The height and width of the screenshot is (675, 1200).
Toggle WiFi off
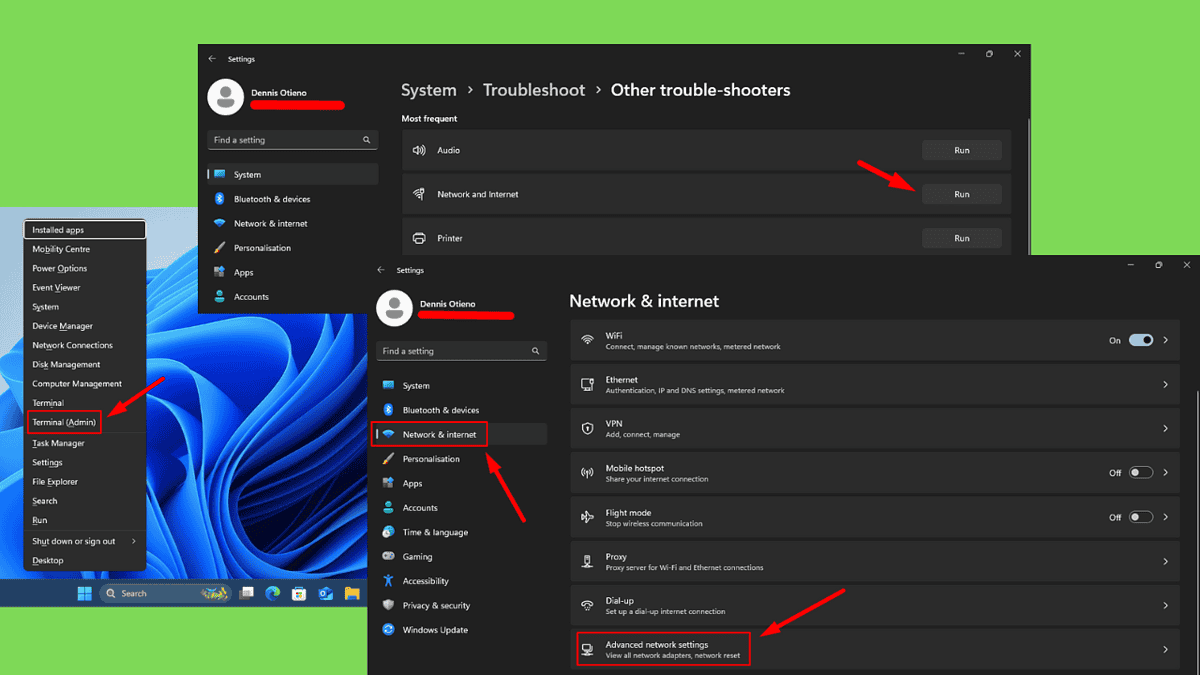tap(1140, 340)
